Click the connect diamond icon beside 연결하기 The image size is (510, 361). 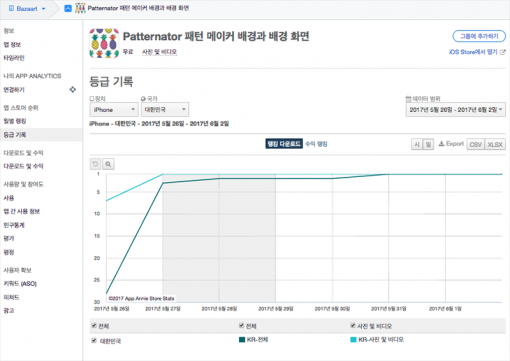tap(73, 89)
